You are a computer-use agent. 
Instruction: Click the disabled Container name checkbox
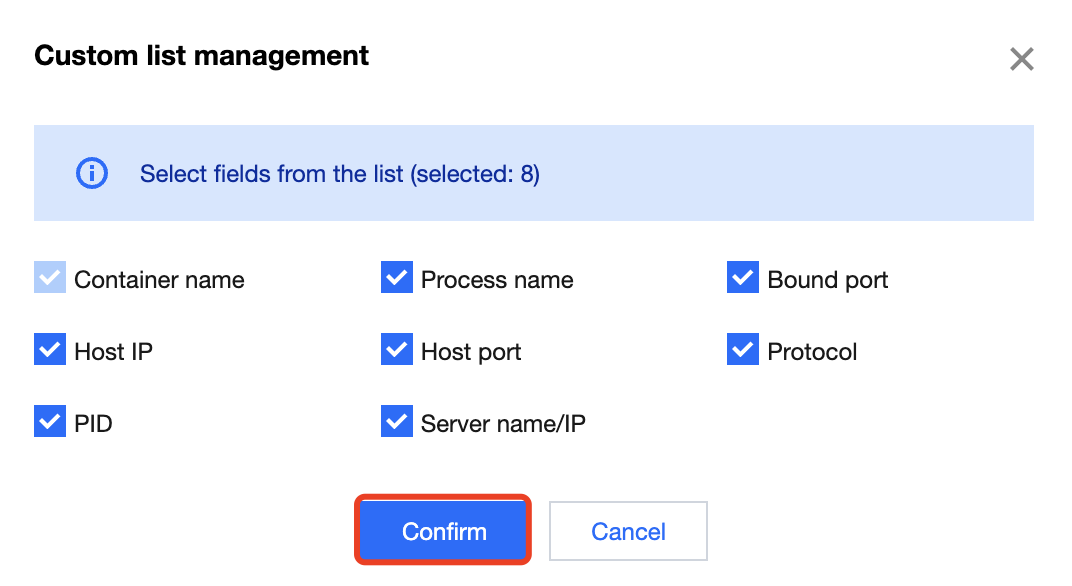click(50, 279)
